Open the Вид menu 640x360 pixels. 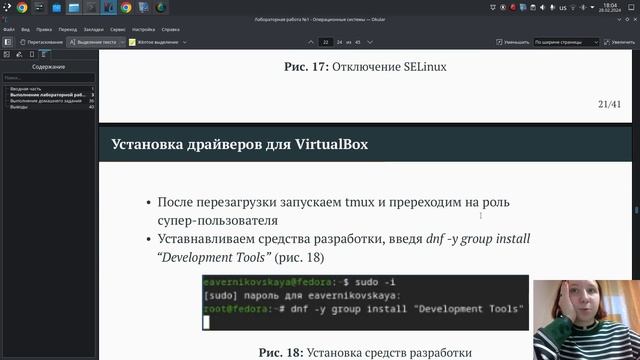25,29
